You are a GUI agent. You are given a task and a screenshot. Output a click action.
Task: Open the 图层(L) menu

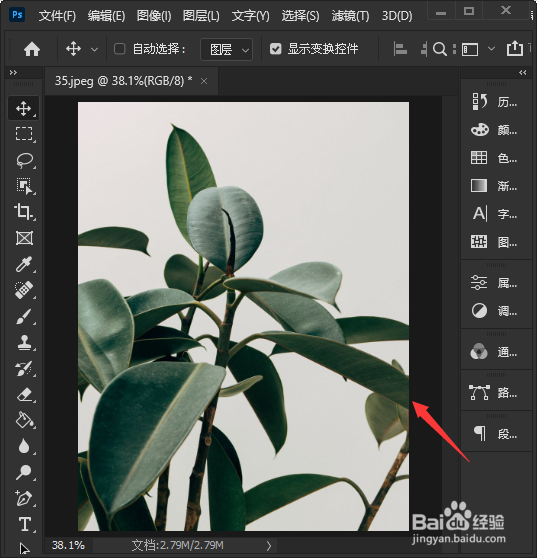point(201,16)
